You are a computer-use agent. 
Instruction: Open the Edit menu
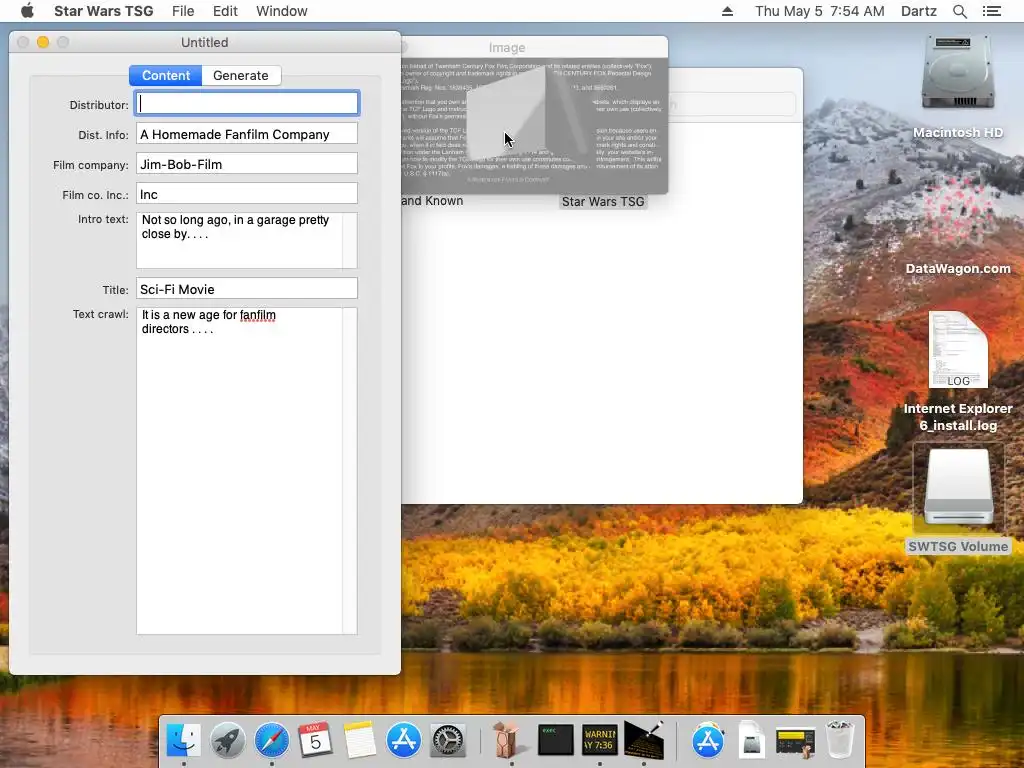click(x=225, y=11)
